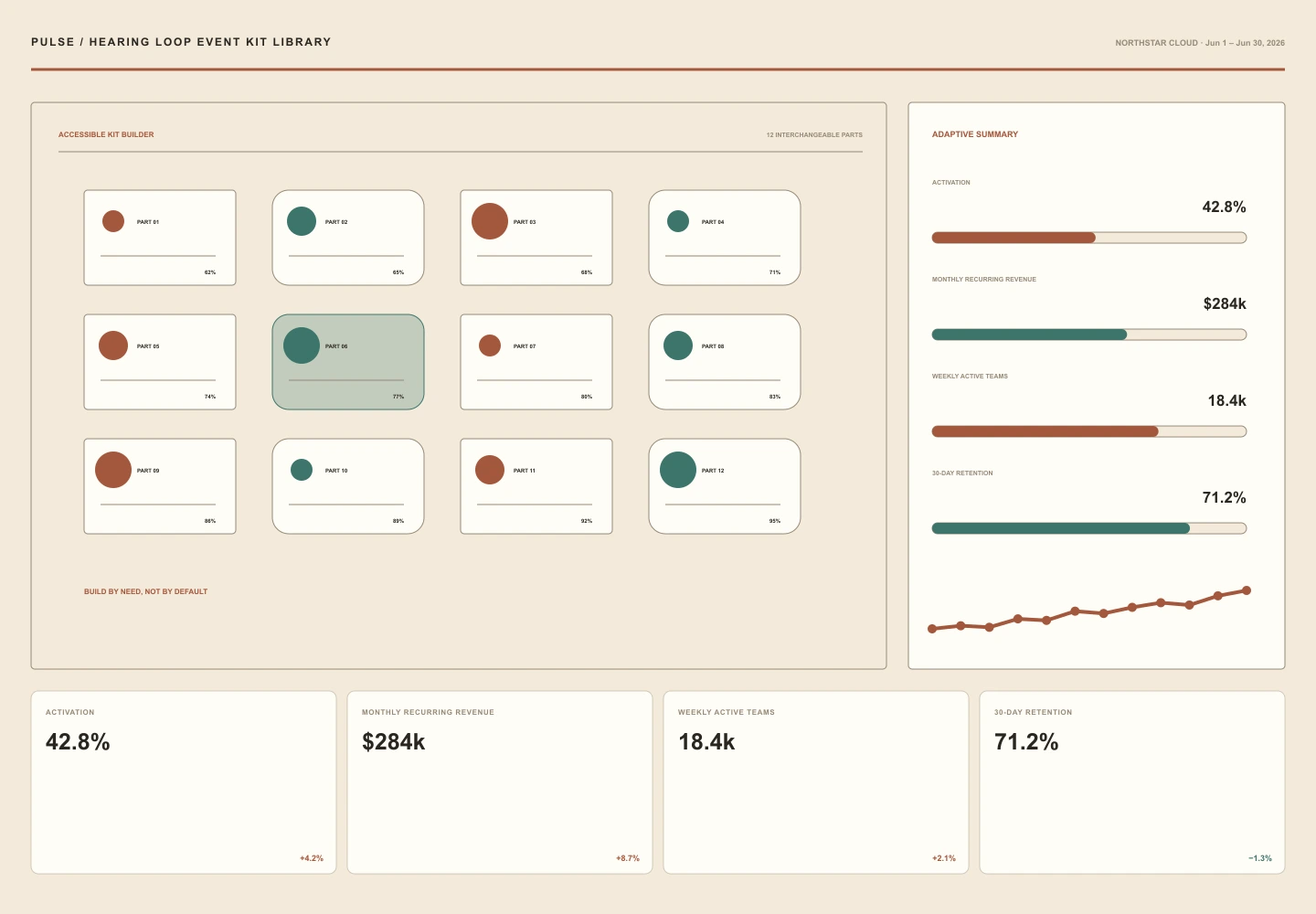The image size is (1316, 914).
Task: Click the 68% value on the PART 03 card
Action: [x=587, y=272]
